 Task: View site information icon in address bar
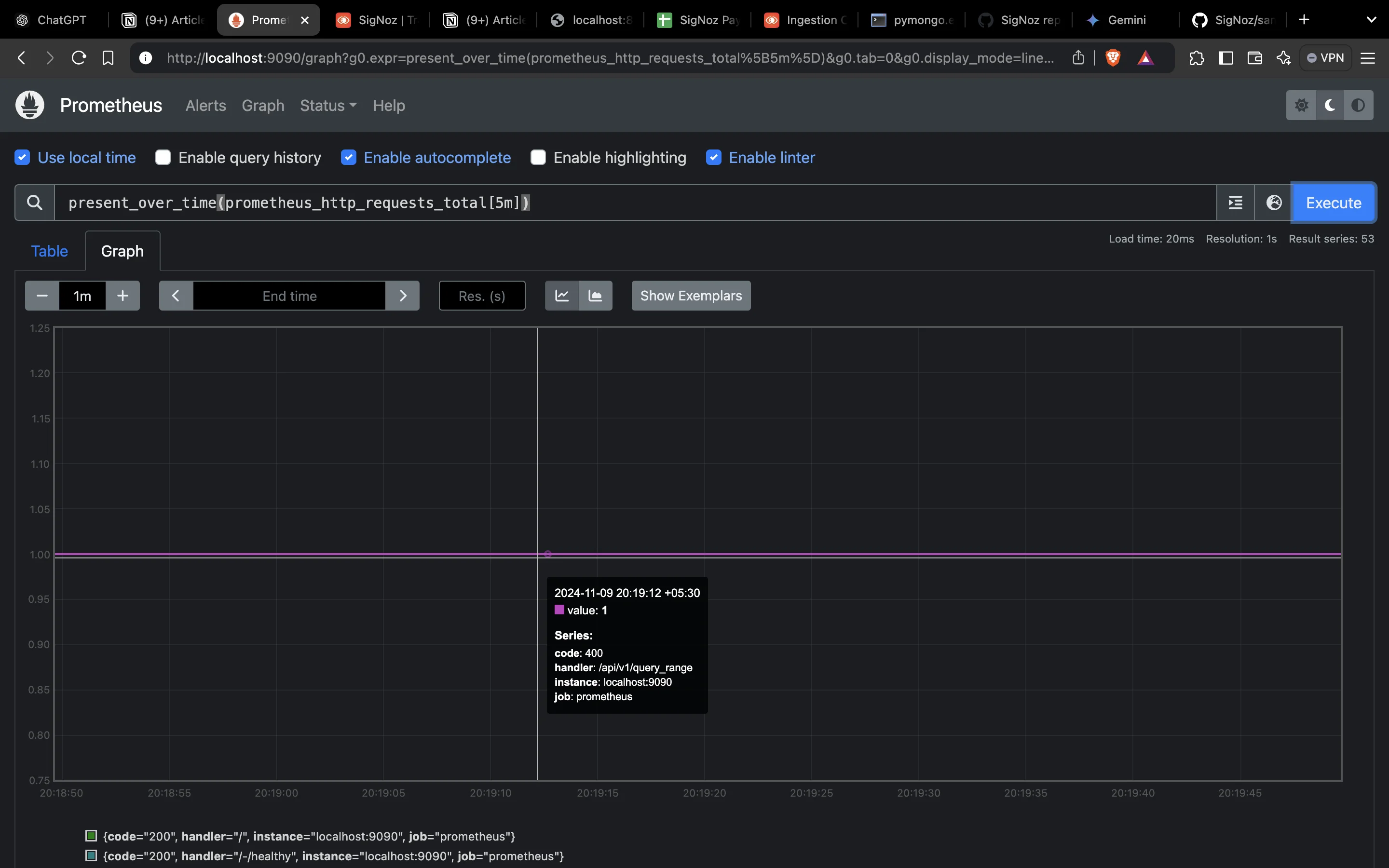146,58
